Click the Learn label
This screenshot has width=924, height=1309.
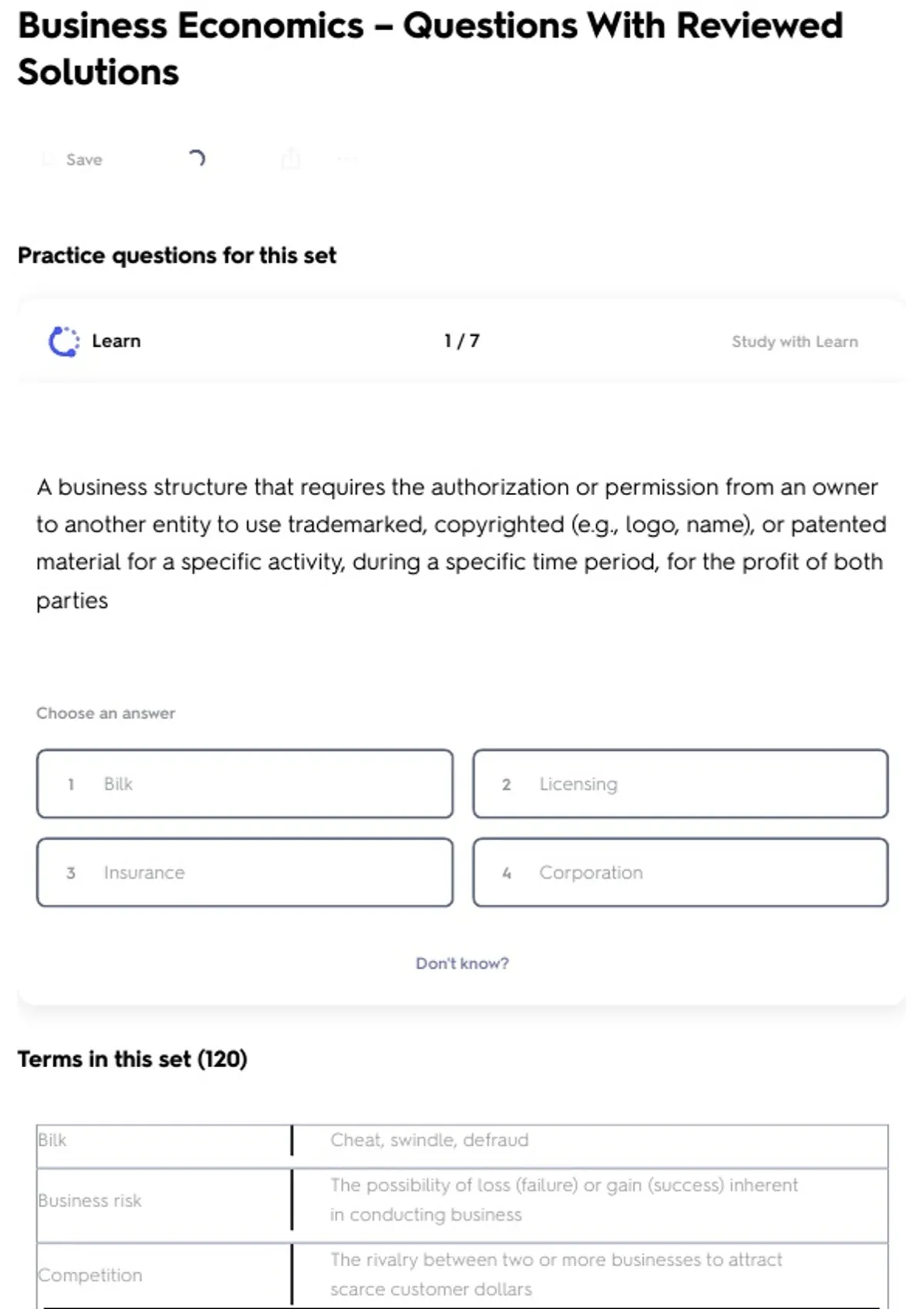point(116,341)
